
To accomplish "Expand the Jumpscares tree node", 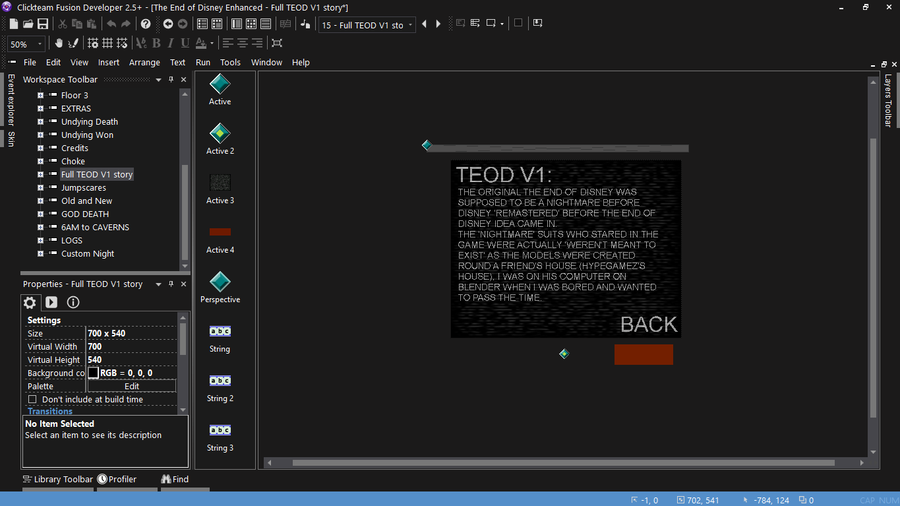I will pos(40,188).
